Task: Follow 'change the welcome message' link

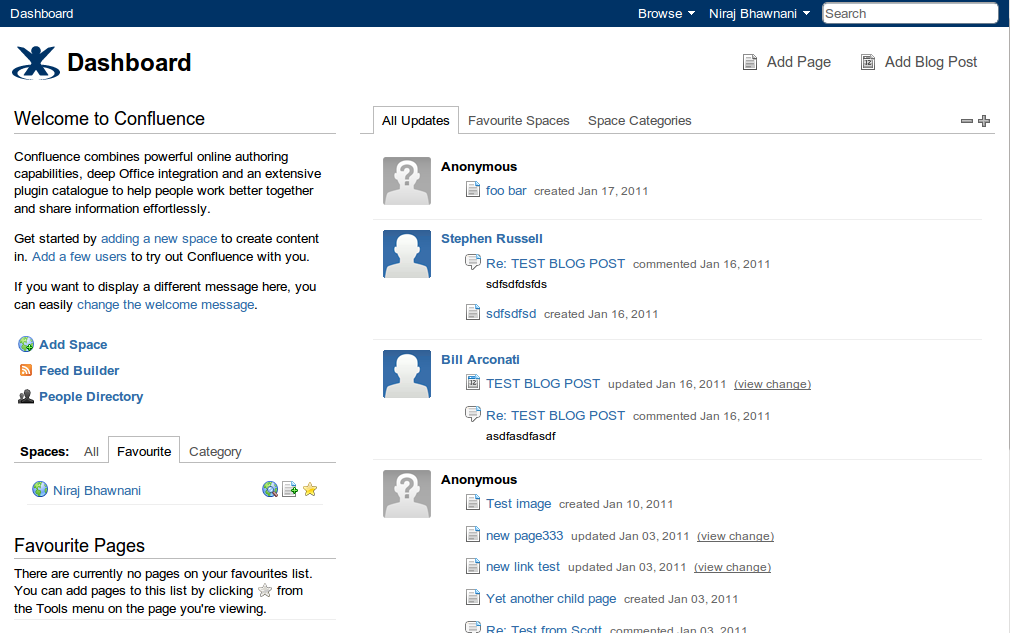Action: coord(166,305)
